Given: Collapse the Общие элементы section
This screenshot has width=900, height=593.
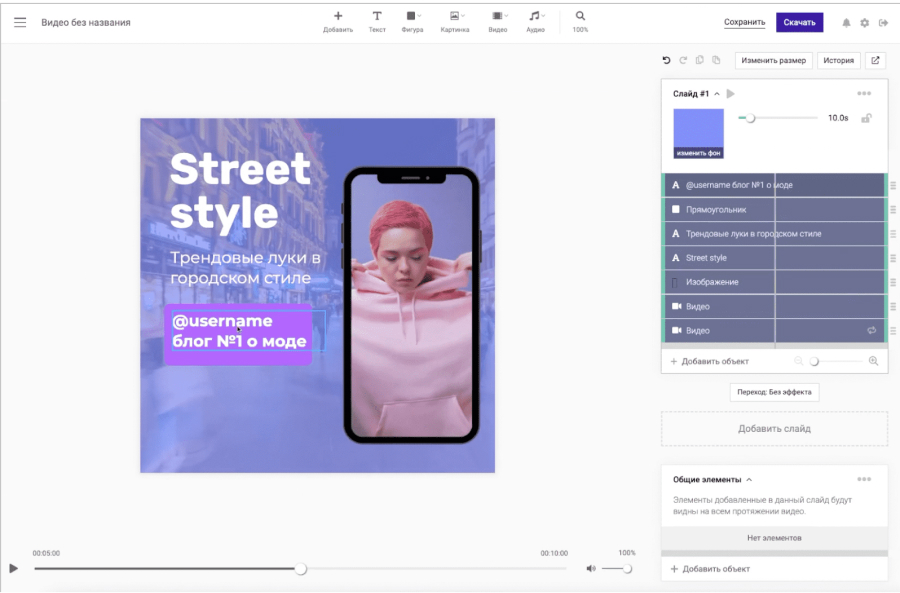Looking at the screenshot, I should click(749, 479).
